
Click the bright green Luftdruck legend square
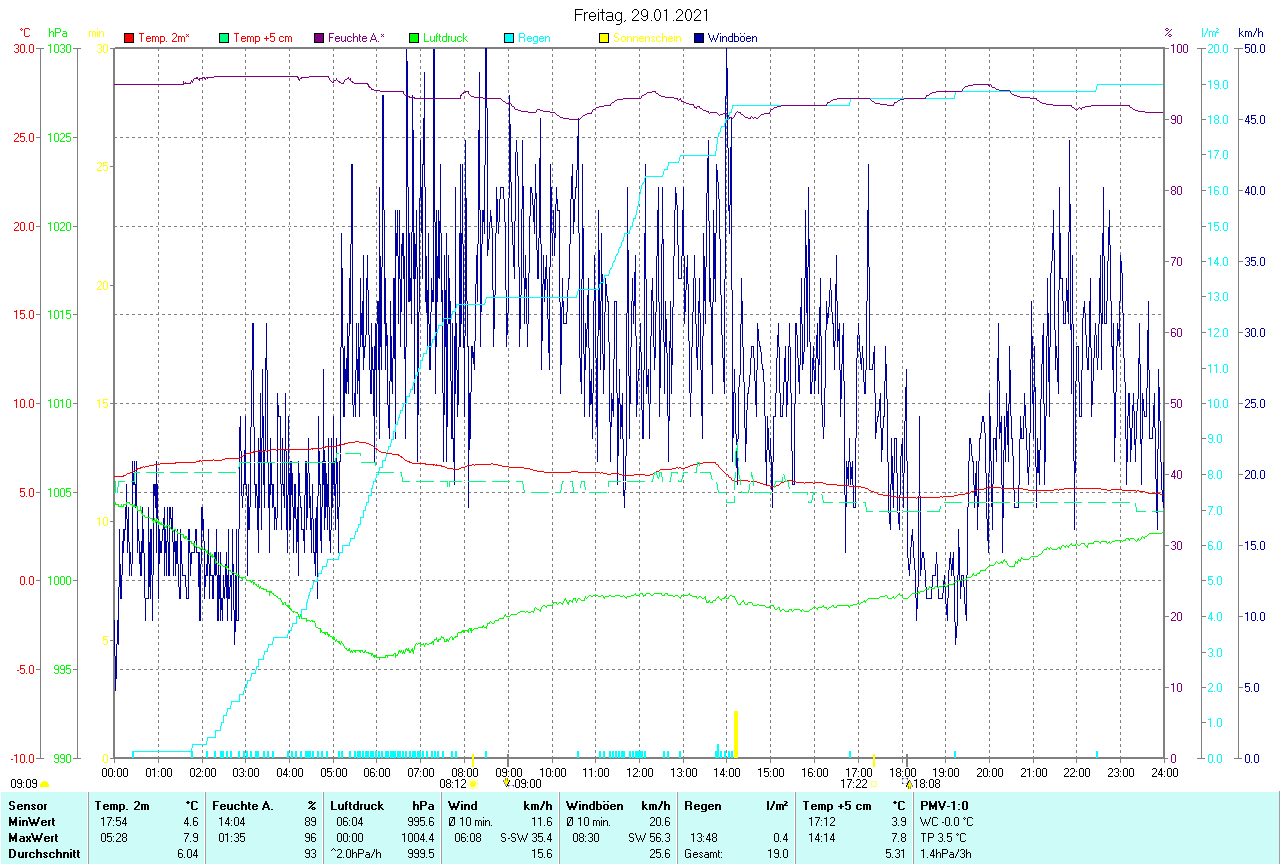tap(415, 38)
